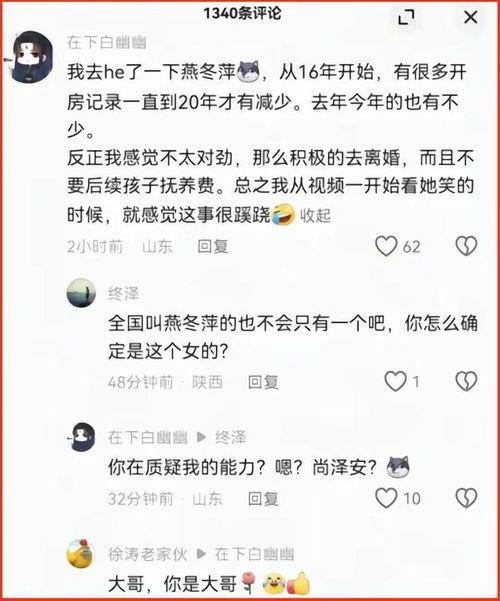Dislike 终泽's reply from 陕西
The image size is (500, 601).
coord(466,381)
